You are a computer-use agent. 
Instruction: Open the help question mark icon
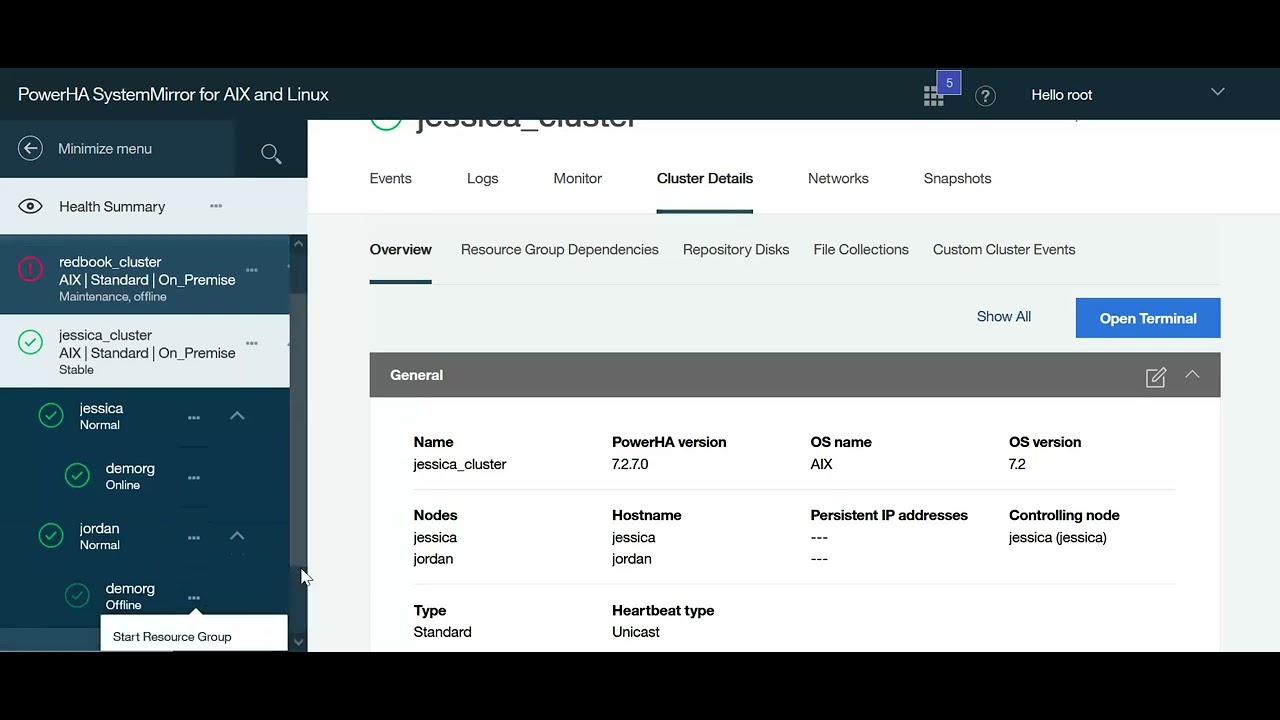click(x=985, y=96)
